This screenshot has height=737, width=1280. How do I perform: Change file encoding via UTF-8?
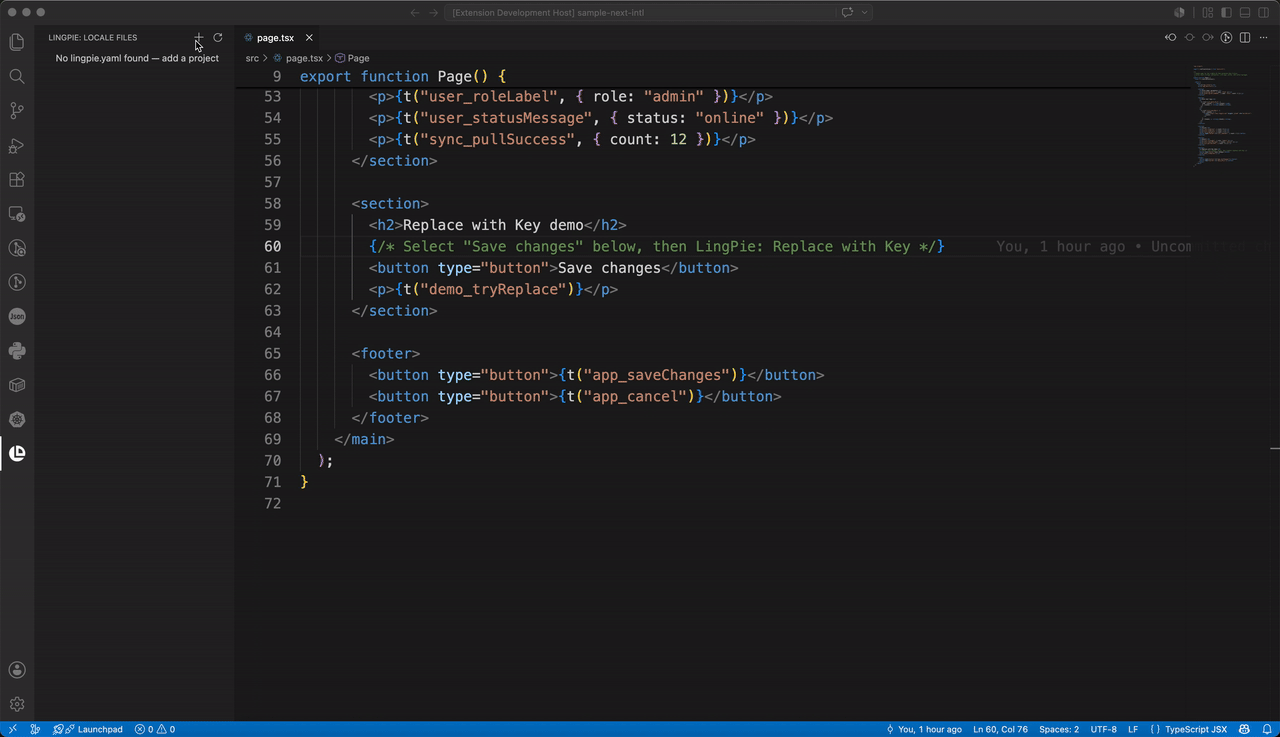tap(1104, 729)
